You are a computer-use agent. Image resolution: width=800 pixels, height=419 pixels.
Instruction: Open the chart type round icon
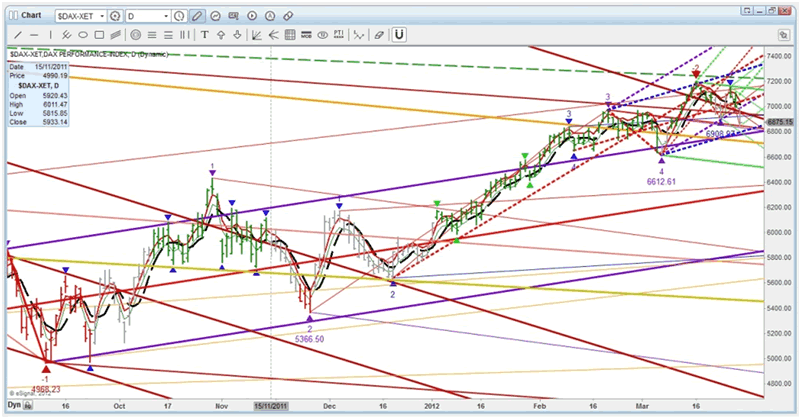pyautogui.click(x=216, y=16)
